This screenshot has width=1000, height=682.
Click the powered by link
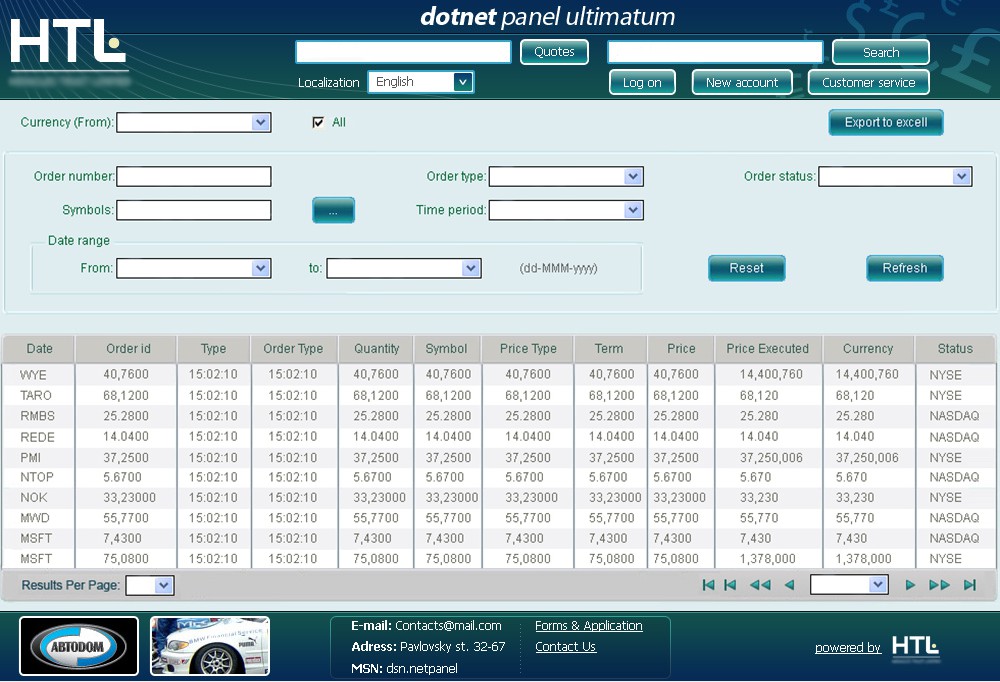pyautogui.click(x=848, y=648)
